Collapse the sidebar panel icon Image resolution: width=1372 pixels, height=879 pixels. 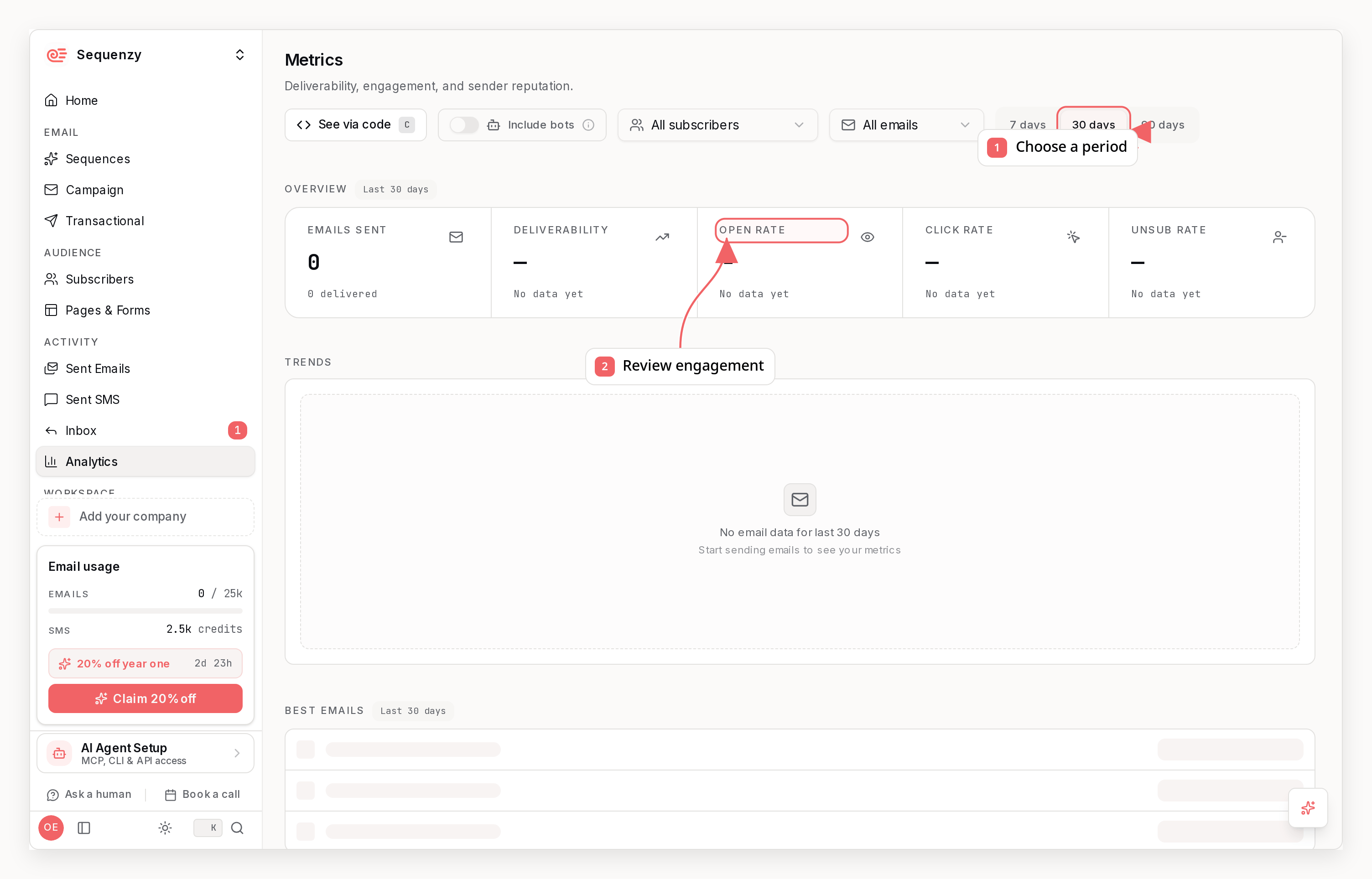click(x=84, y=827)
